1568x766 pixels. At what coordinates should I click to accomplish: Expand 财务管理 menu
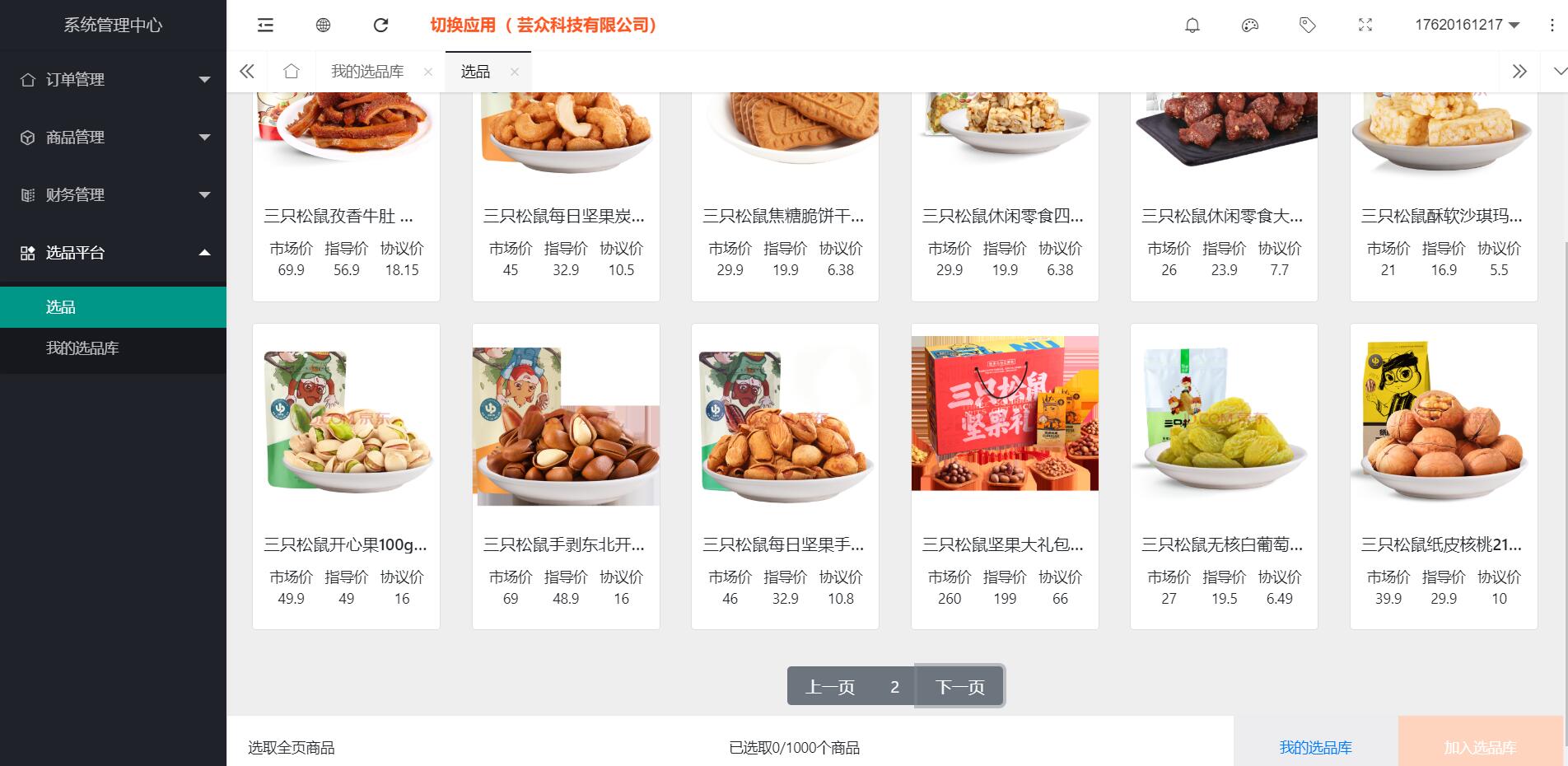[113, 194]
